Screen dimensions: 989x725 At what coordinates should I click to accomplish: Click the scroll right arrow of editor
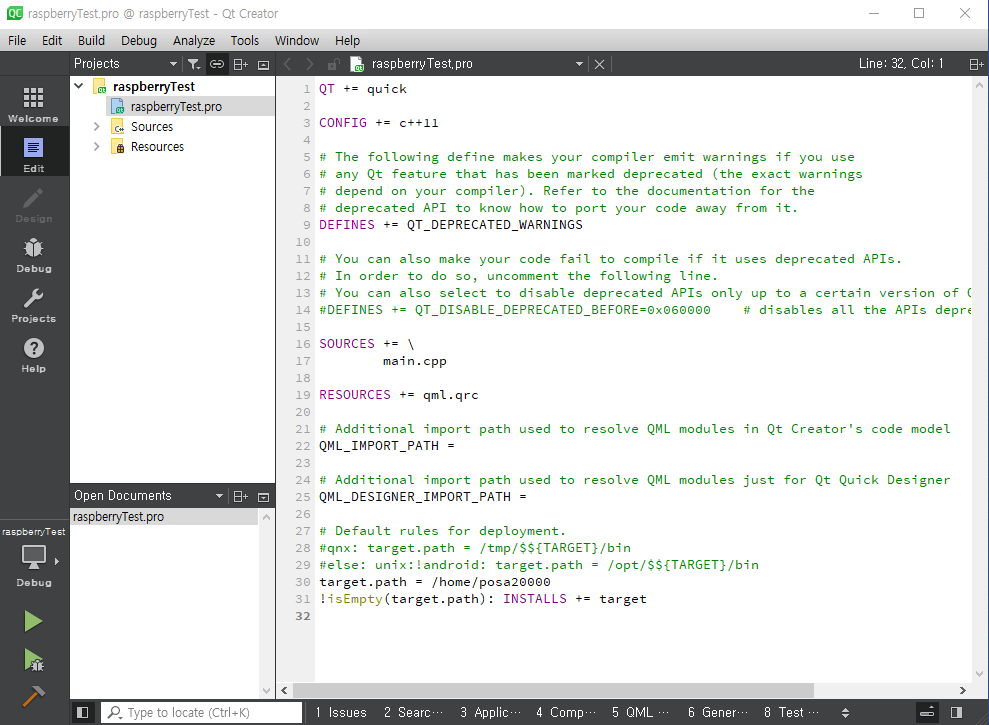click(963, 690)
